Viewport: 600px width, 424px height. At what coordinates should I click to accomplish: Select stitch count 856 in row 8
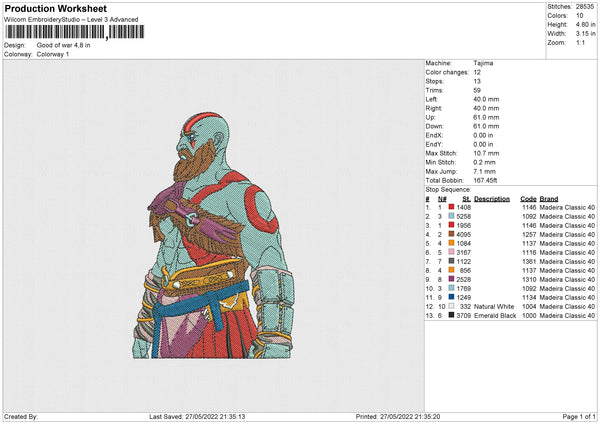pyautogui.click(x=465, y=271)
